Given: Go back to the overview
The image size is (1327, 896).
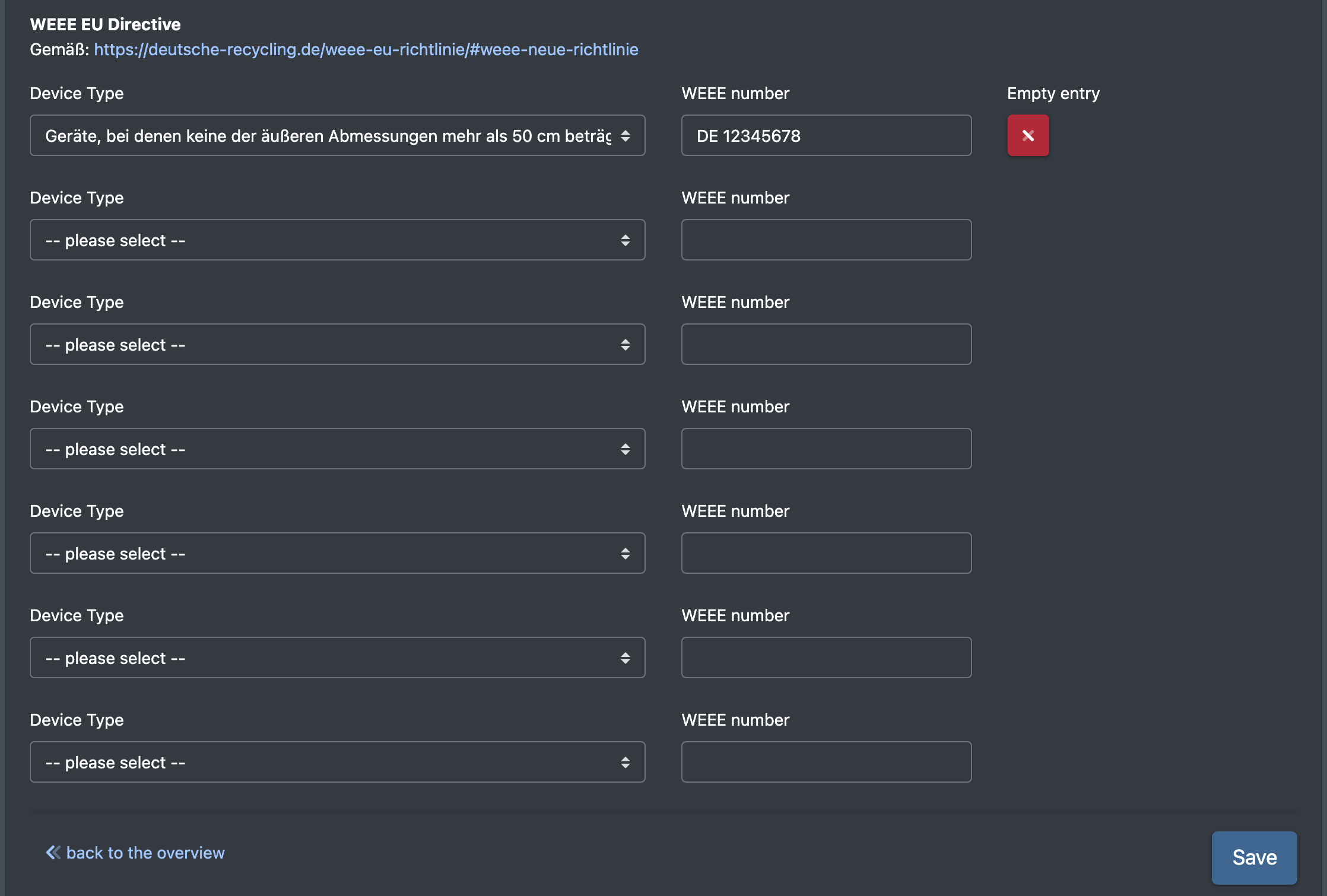Looking at the screenshot, I should click(135, 853).
